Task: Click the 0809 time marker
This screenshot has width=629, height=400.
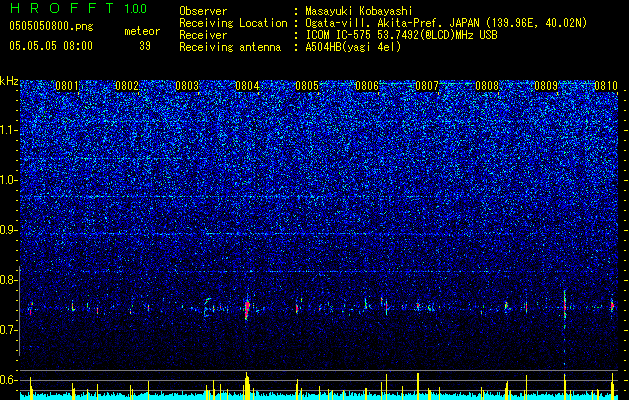Action: click(546, 86)
